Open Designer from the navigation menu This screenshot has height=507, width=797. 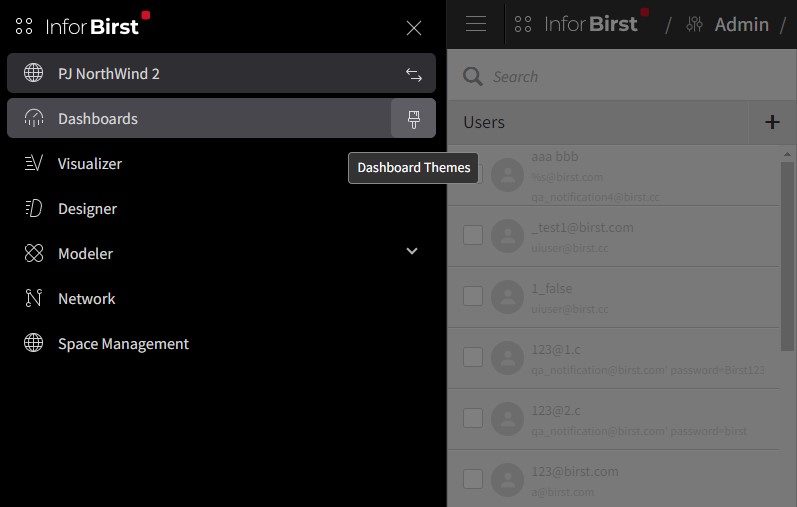(87, 209)
